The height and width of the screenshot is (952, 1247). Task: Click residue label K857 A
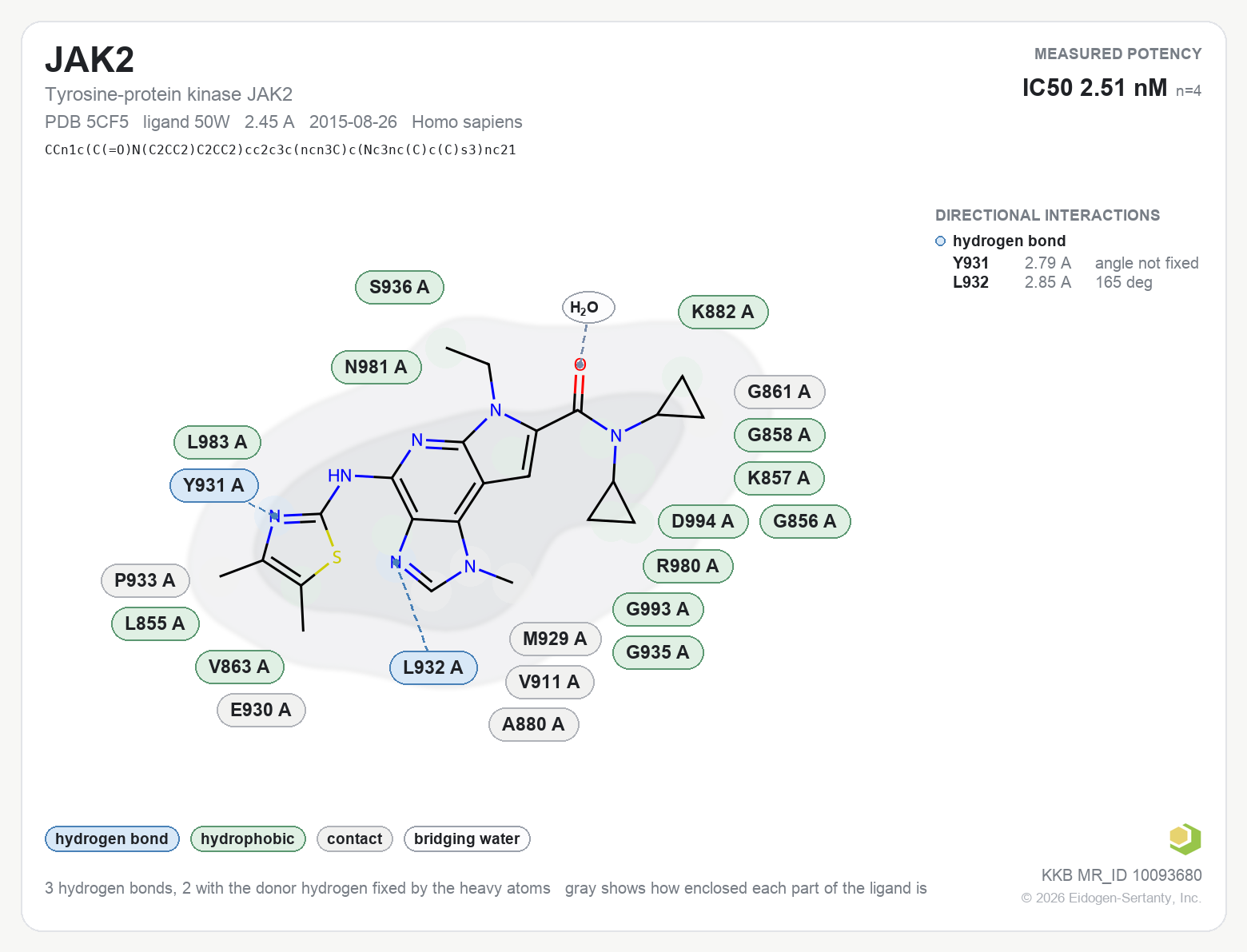(779, 478)
